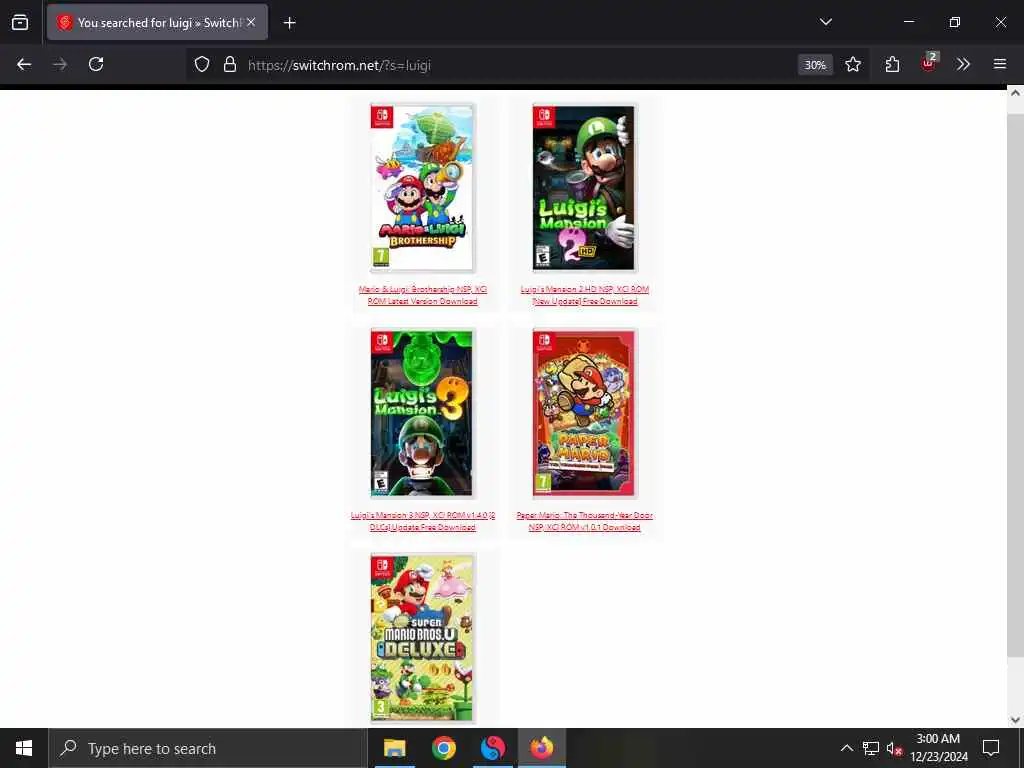Click the scrollbar down arrow
This screenshot has height=768, width=1024.
pos(1016,720)
